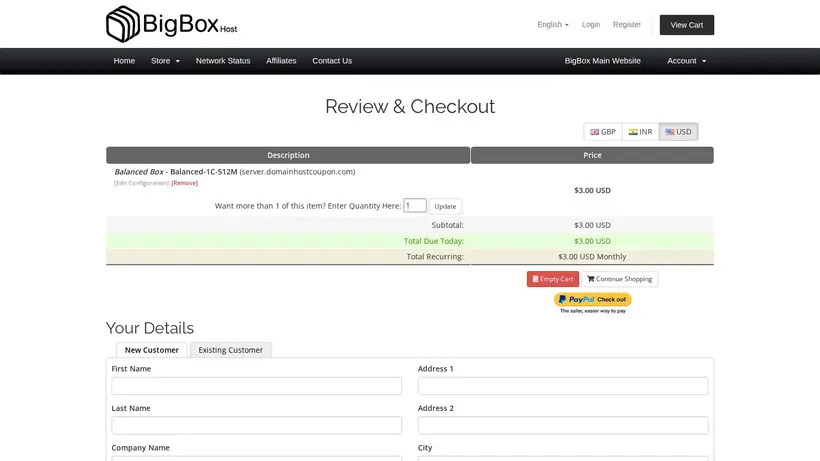Switch currency to INR
Image resolution: width=820 pixels, height=461 pixels.
[641, 132]
